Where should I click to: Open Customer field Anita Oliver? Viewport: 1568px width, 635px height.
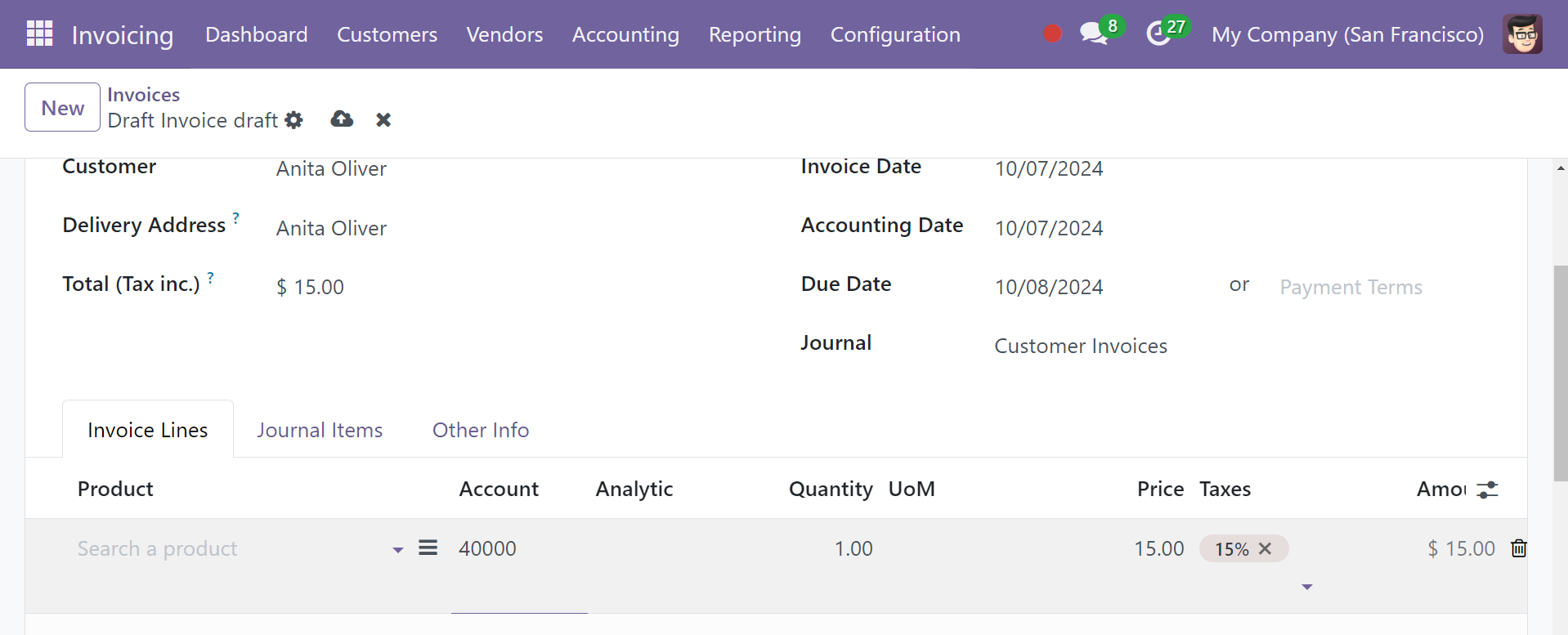pyautogui.click(x=331, y=168)
